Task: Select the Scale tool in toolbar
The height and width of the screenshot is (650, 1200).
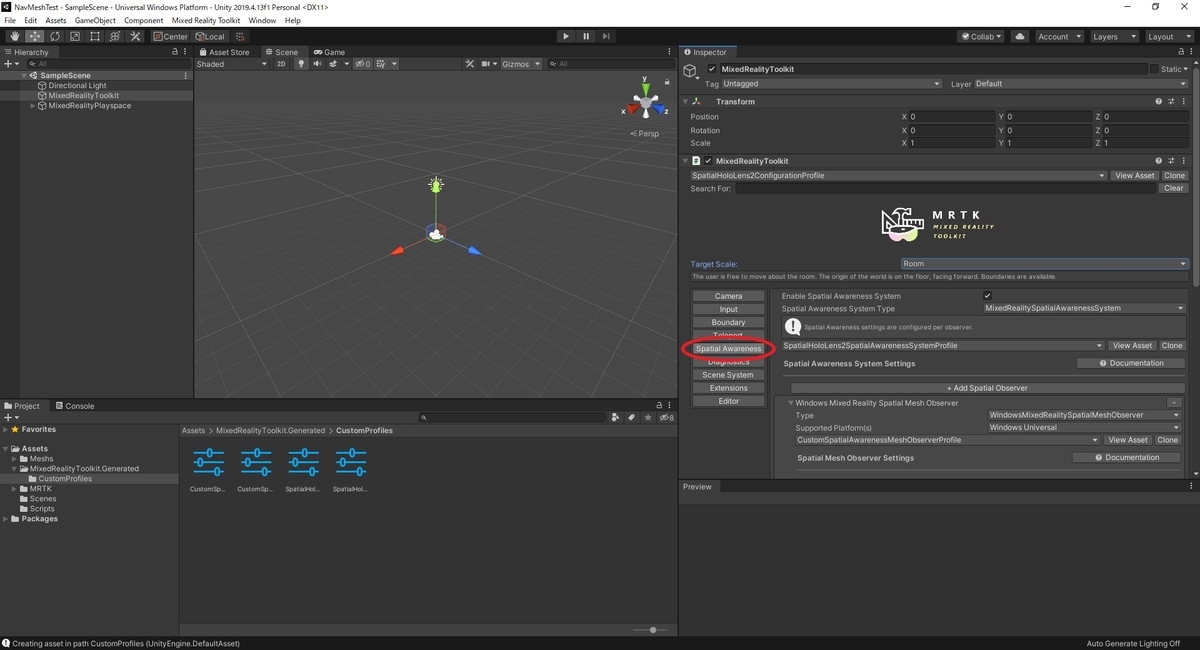Action: pos(74,36)
